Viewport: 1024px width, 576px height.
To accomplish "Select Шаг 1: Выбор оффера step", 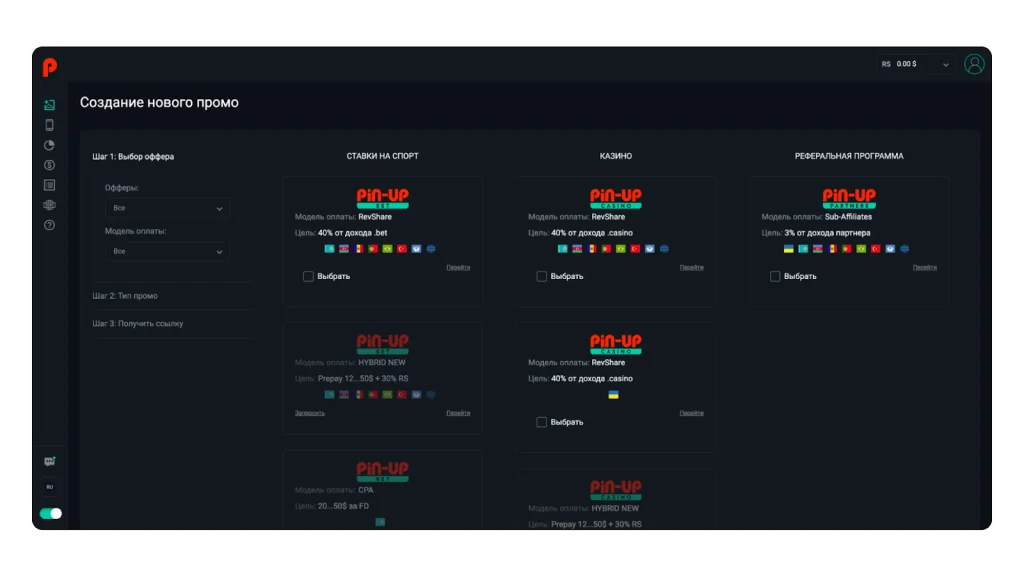I will 133,157.
